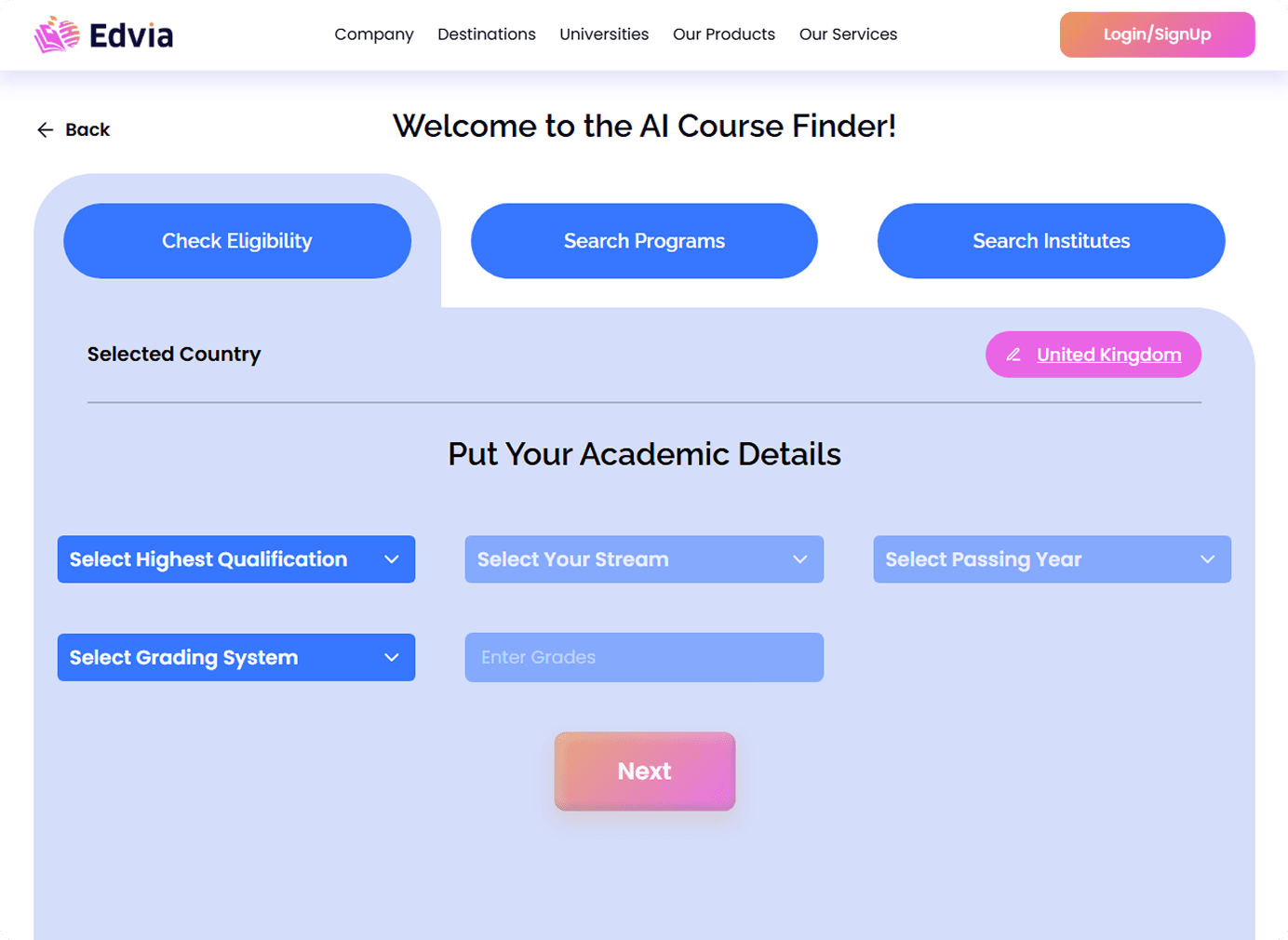Click the chevron on Select Grading System
1288x940 pixels.
(x=392, y=658)
